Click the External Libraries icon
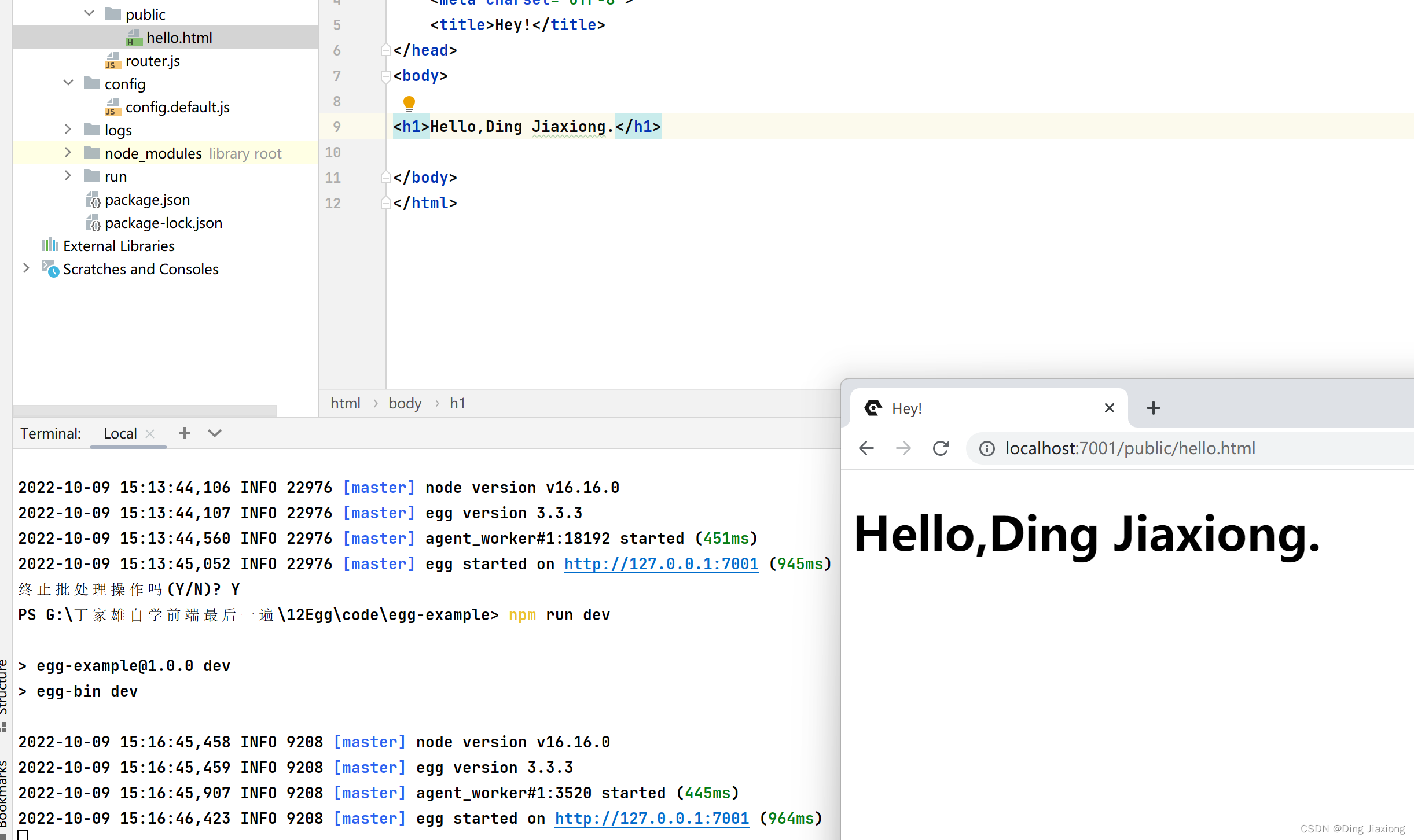 coord(50,245)
